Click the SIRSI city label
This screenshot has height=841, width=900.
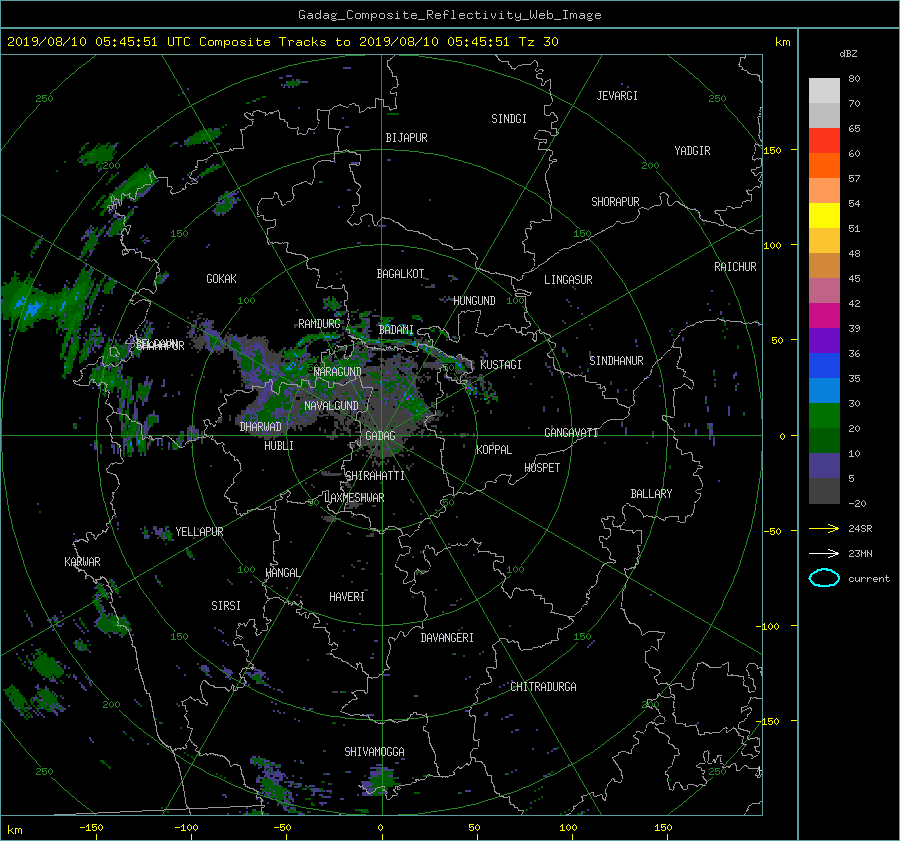tap(226, 606)
